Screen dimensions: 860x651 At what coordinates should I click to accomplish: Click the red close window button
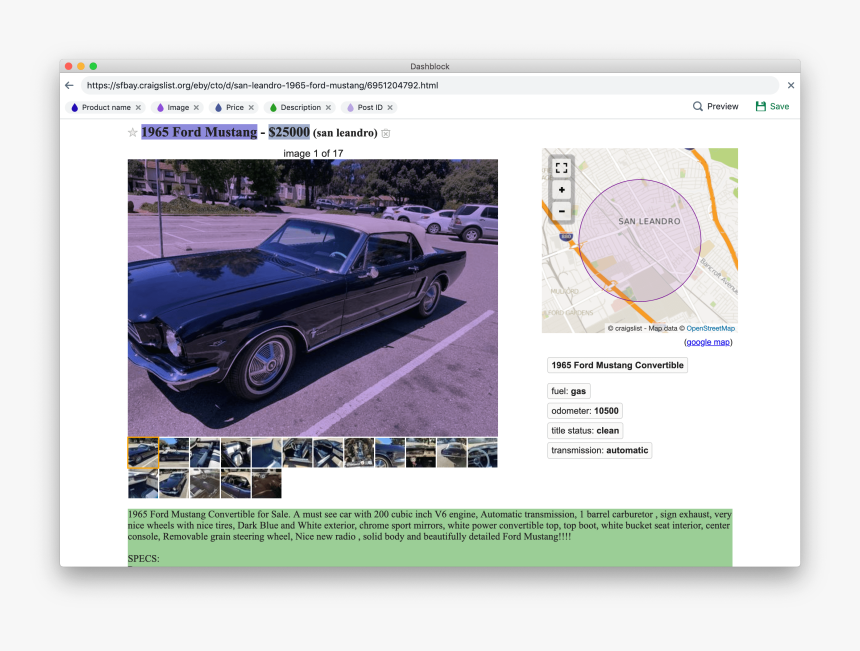(69, 66)
